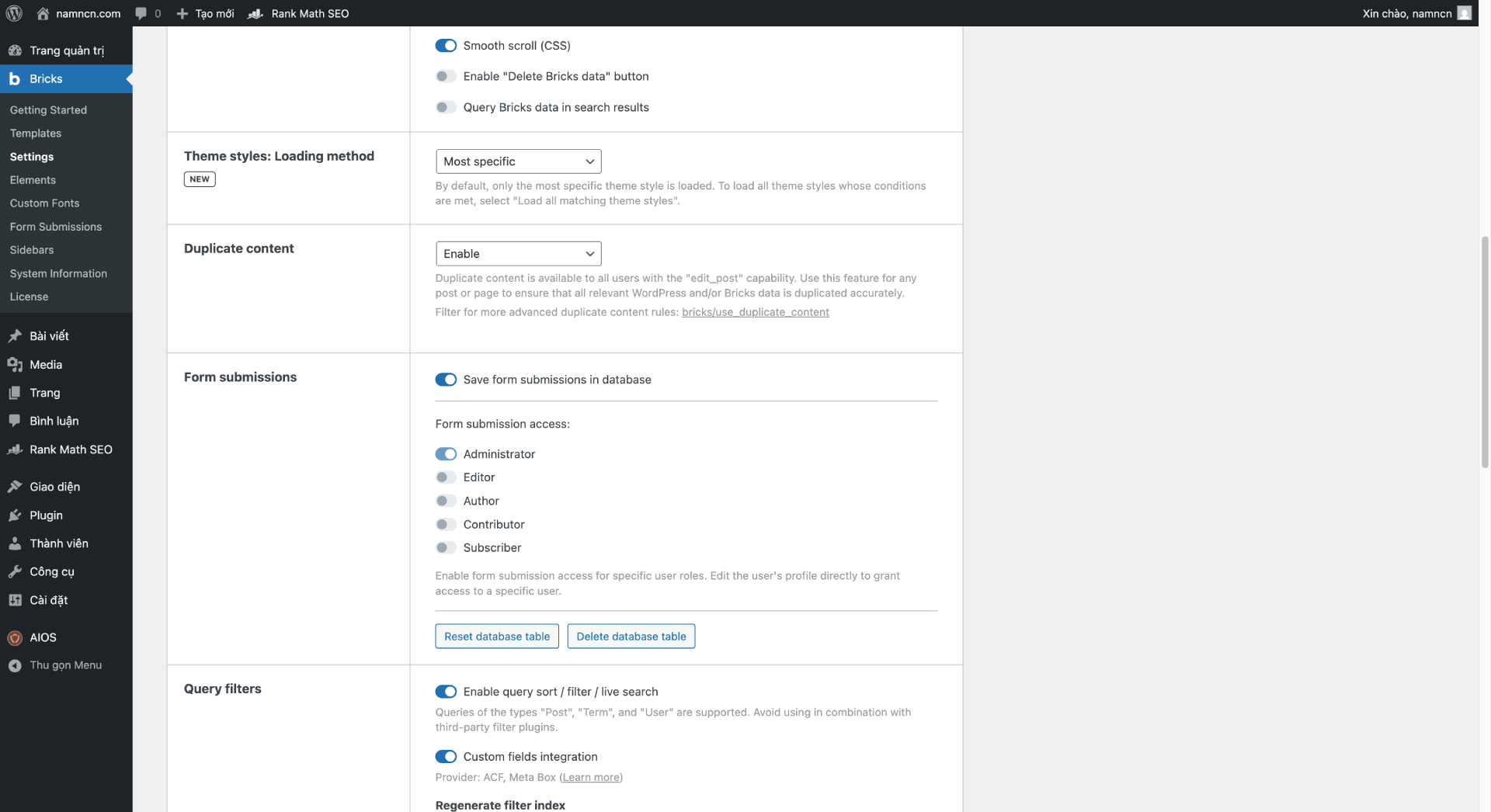Click the Bình luận comment icon
Viewport: 1491px width, 812px height.
[x=15, y=421]
